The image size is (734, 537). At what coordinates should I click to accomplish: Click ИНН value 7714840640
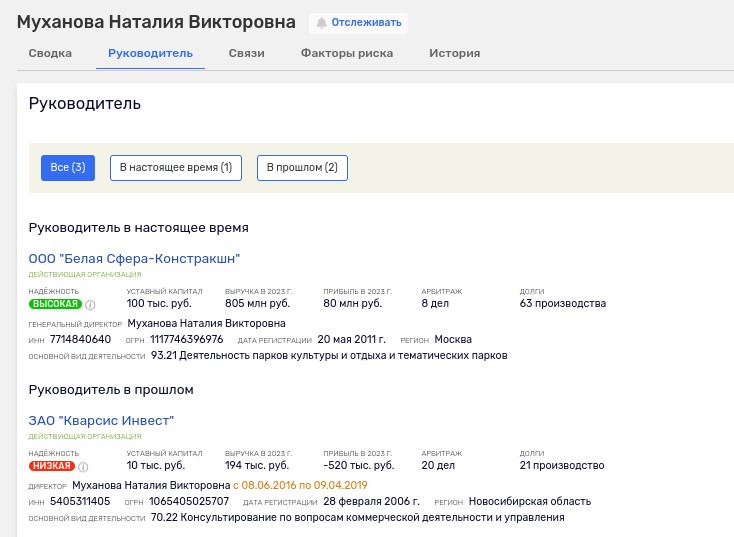click(81, 339)
